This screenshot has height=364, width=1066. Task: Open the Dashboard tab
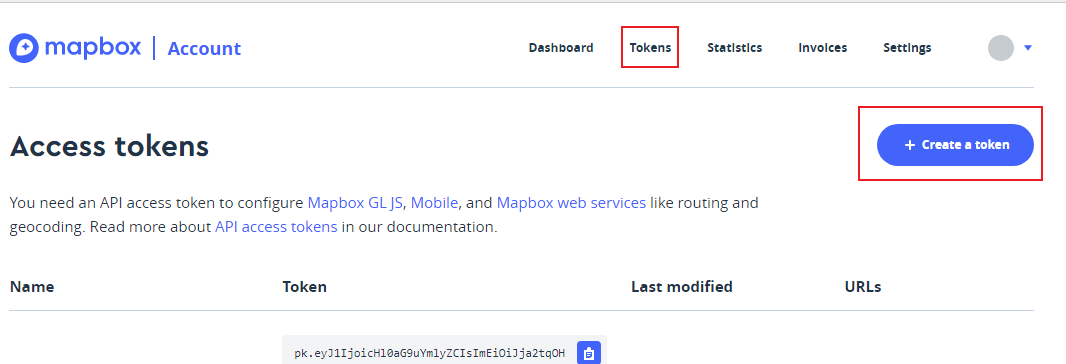[x=561, y=48]
